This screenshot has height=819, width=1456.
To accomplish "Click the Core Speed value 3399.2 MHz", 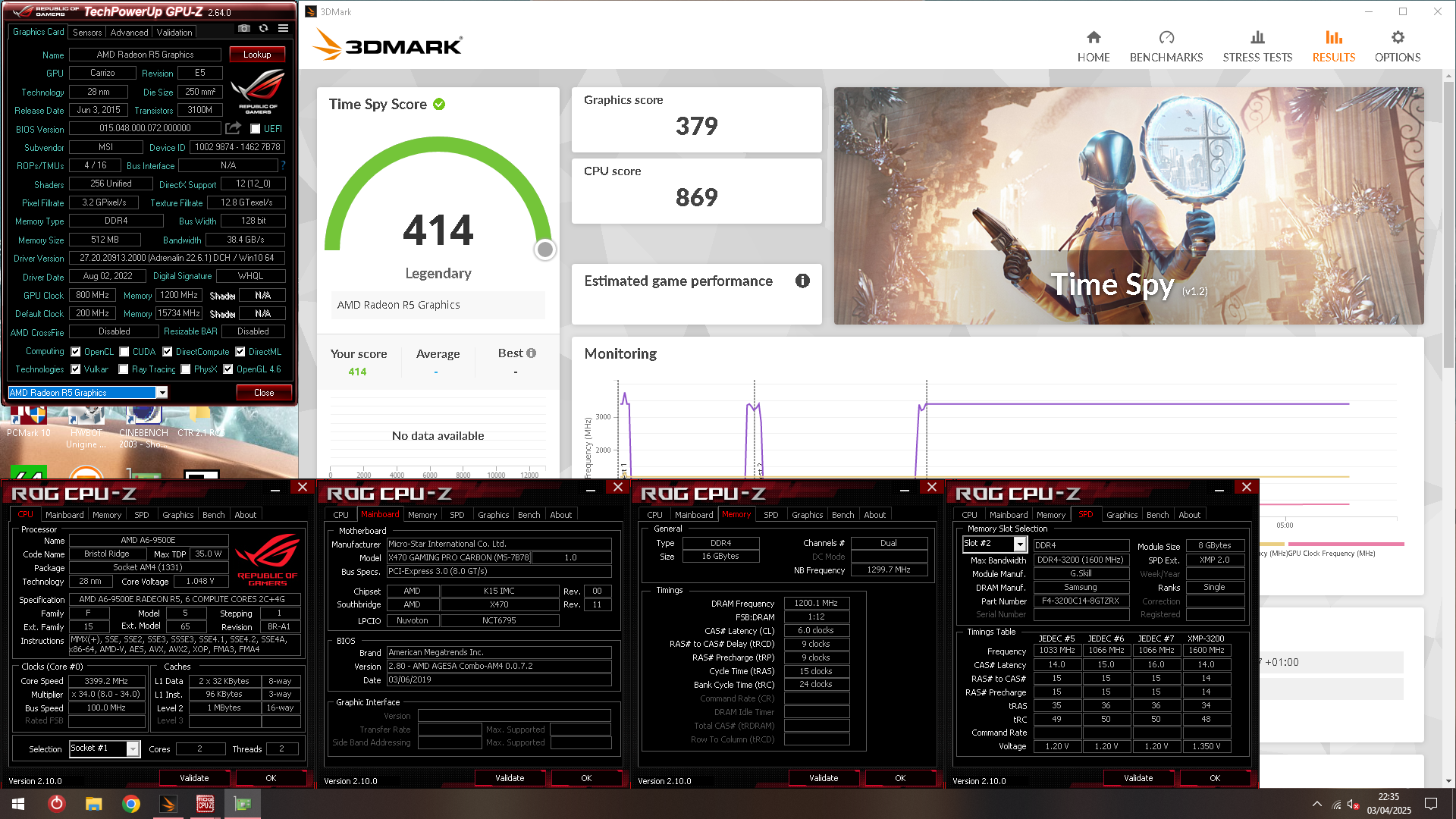I will [x=106, y=681].
